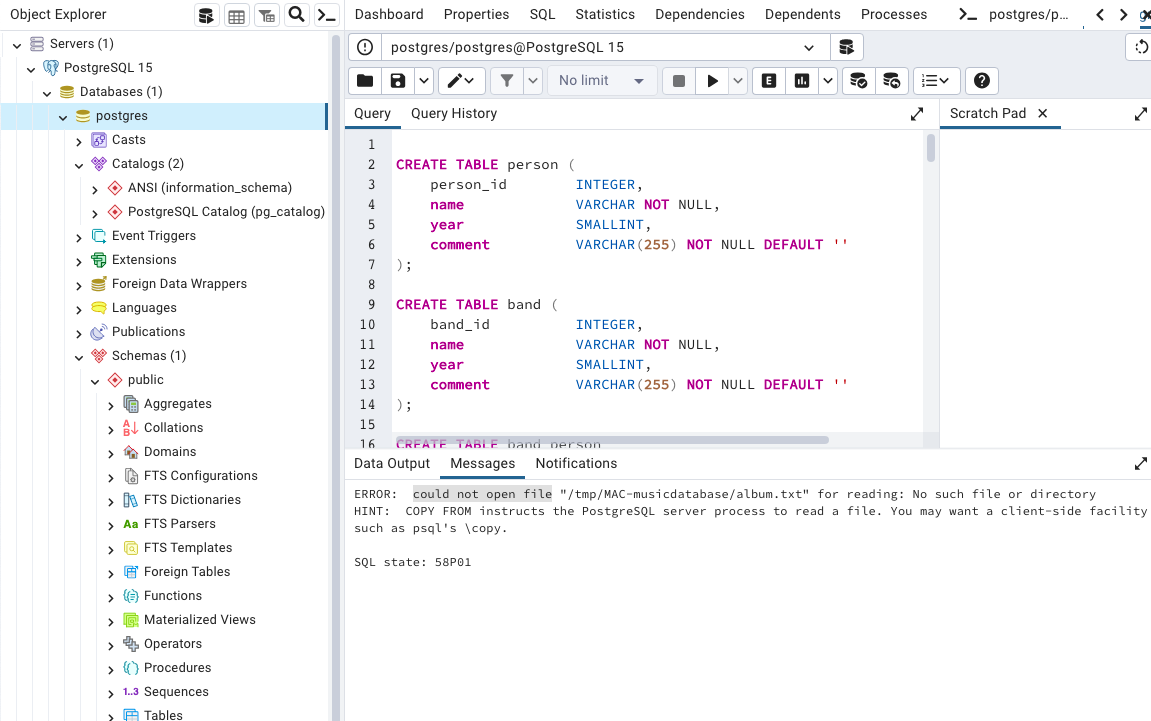Click the Open File folder icon
Screen dimensions: 1151x721
[365, 81]
